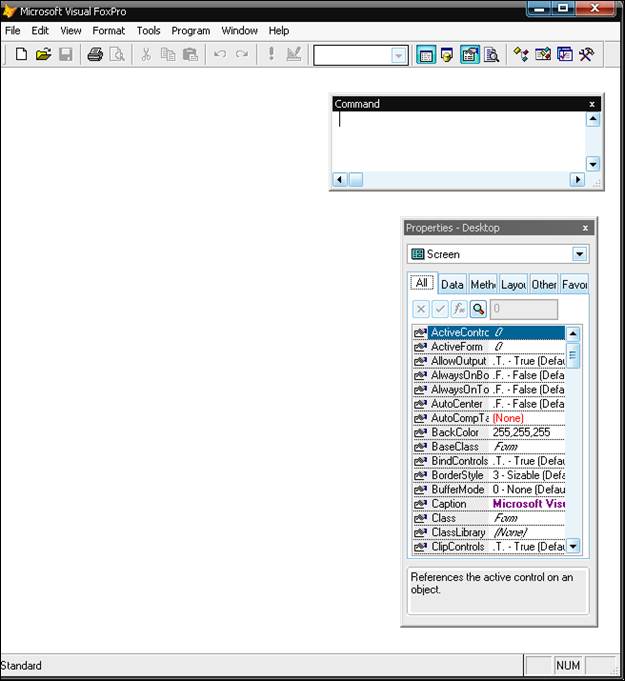Image resolution: width=625 pixels, height=681 pixels.
Task: Open the Edit menu
Action: coord(40,31)
